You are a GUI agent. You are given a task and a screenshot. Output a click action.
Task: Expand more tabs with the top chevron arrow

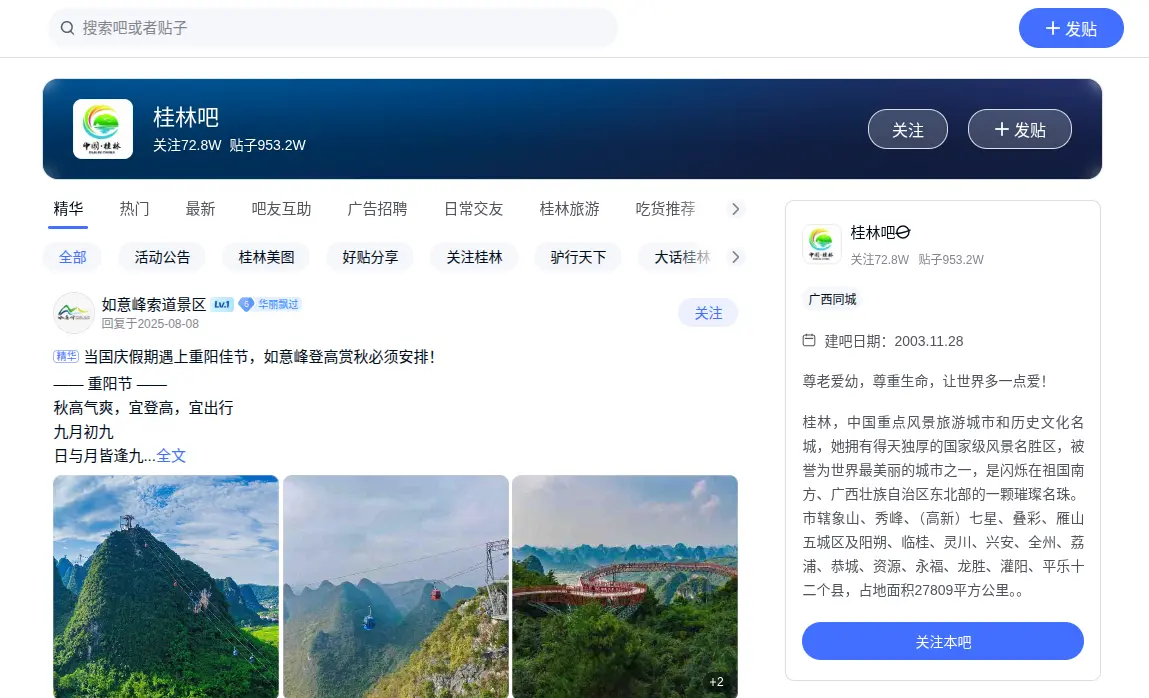(735, 209)
